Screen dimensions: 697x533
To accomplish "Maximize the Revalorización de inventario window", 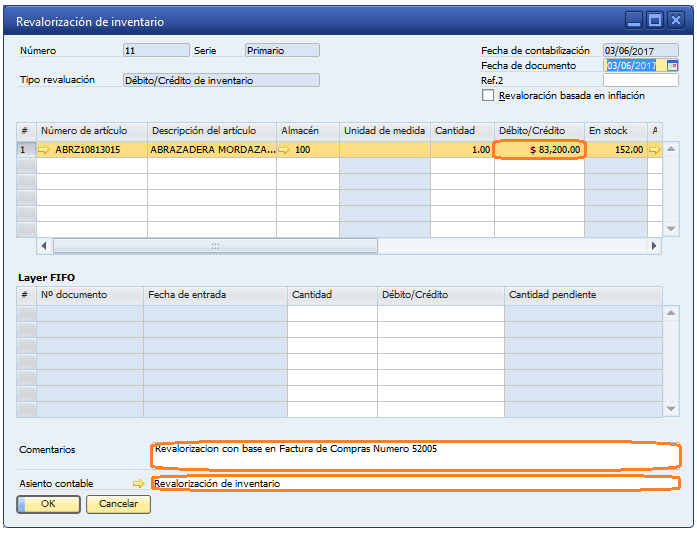I will 655,20.
